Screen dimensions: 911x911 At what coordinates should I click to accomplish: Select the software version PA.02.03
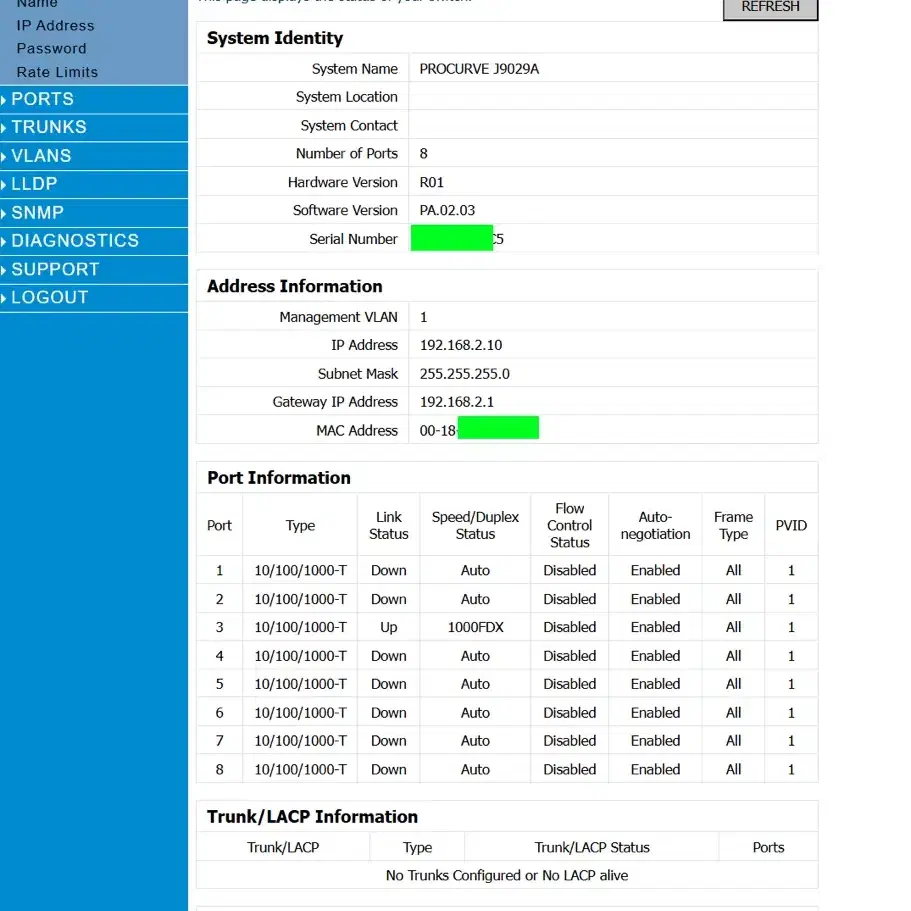(x=447, y=210)
